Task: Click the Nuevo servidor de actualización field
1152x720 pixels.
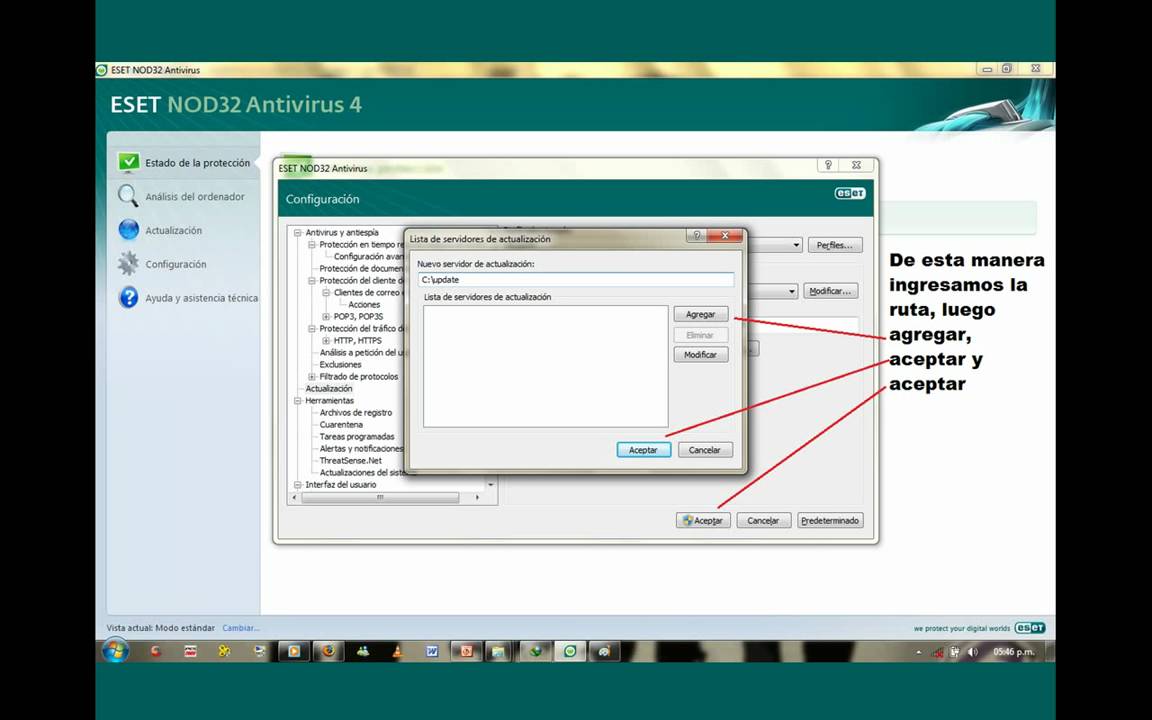Action: point(575,279)
